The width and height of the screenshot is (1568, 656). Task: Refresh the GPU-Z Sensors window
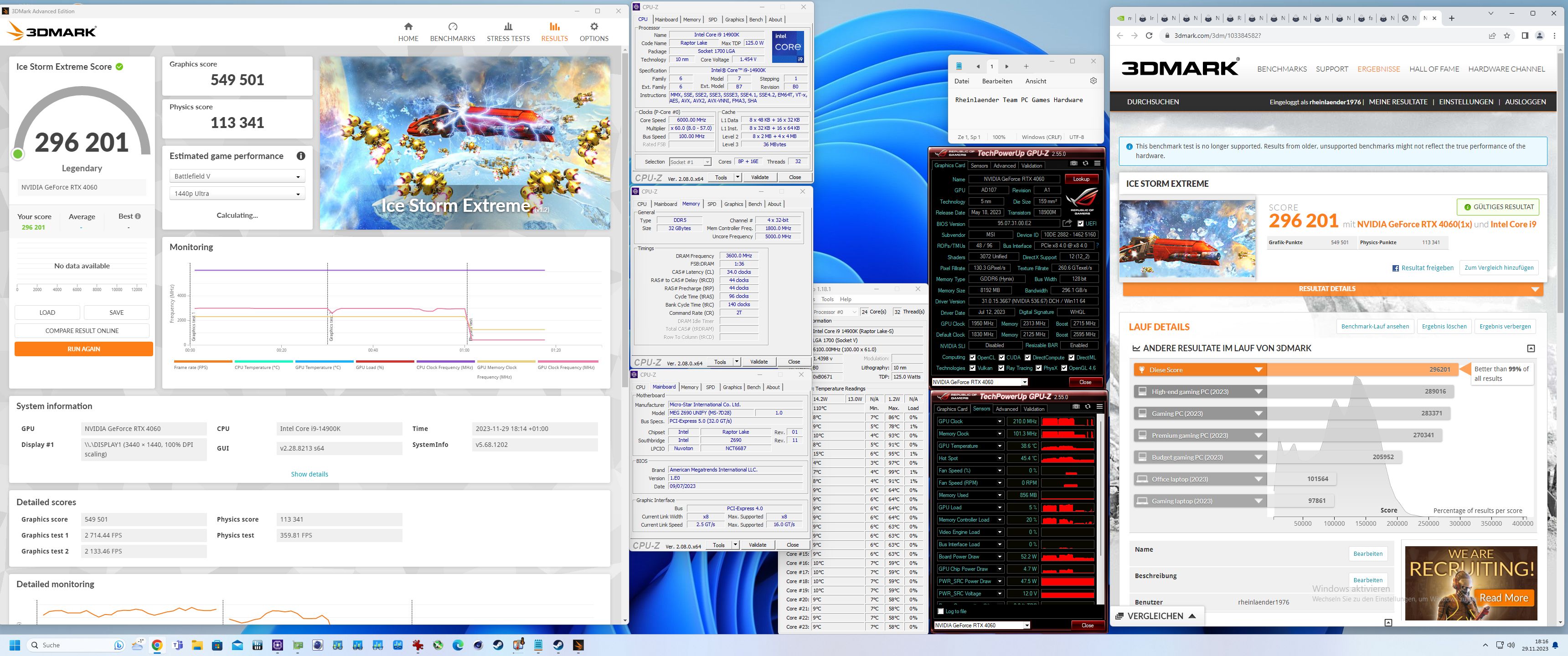click(1087, 406)
